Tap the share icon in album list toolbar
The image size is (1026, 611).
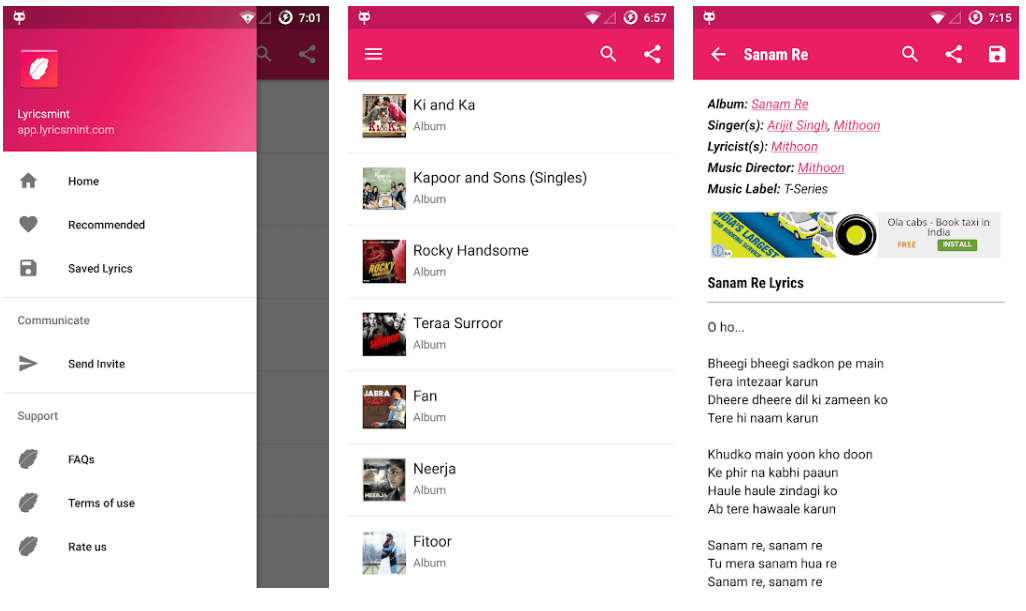652,55
